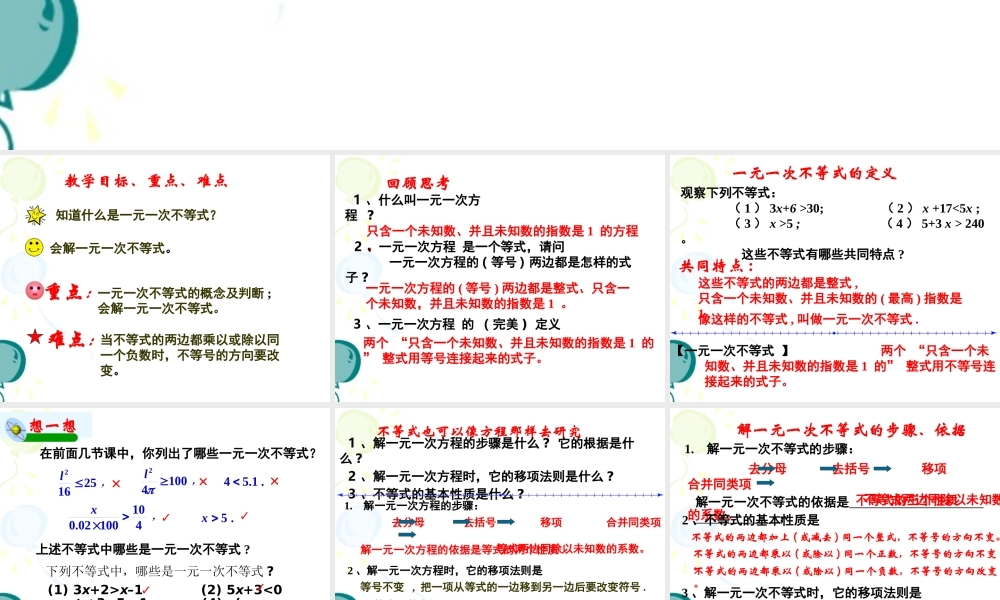Click the arrow after 合并同类项
The image size is (1000, 600).
coord(767,481)
